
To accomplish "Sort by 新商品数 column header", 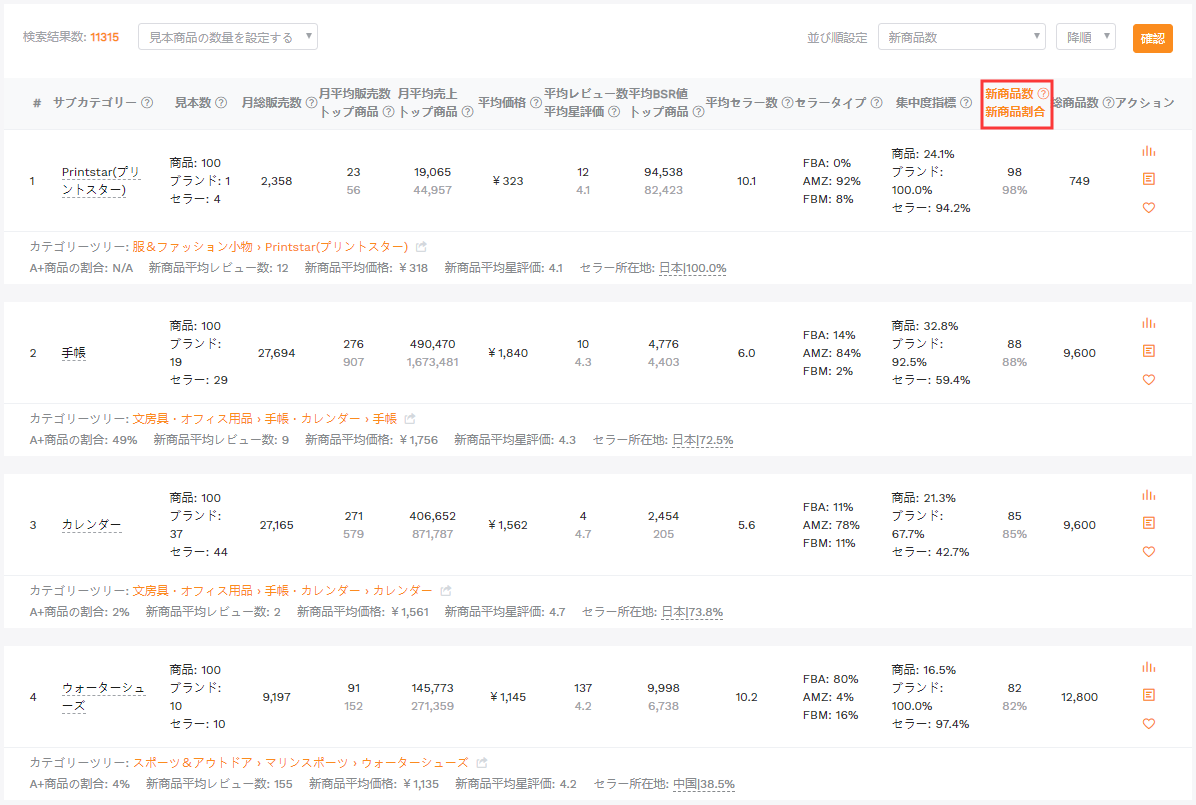I will click(x=1008, y=94).
